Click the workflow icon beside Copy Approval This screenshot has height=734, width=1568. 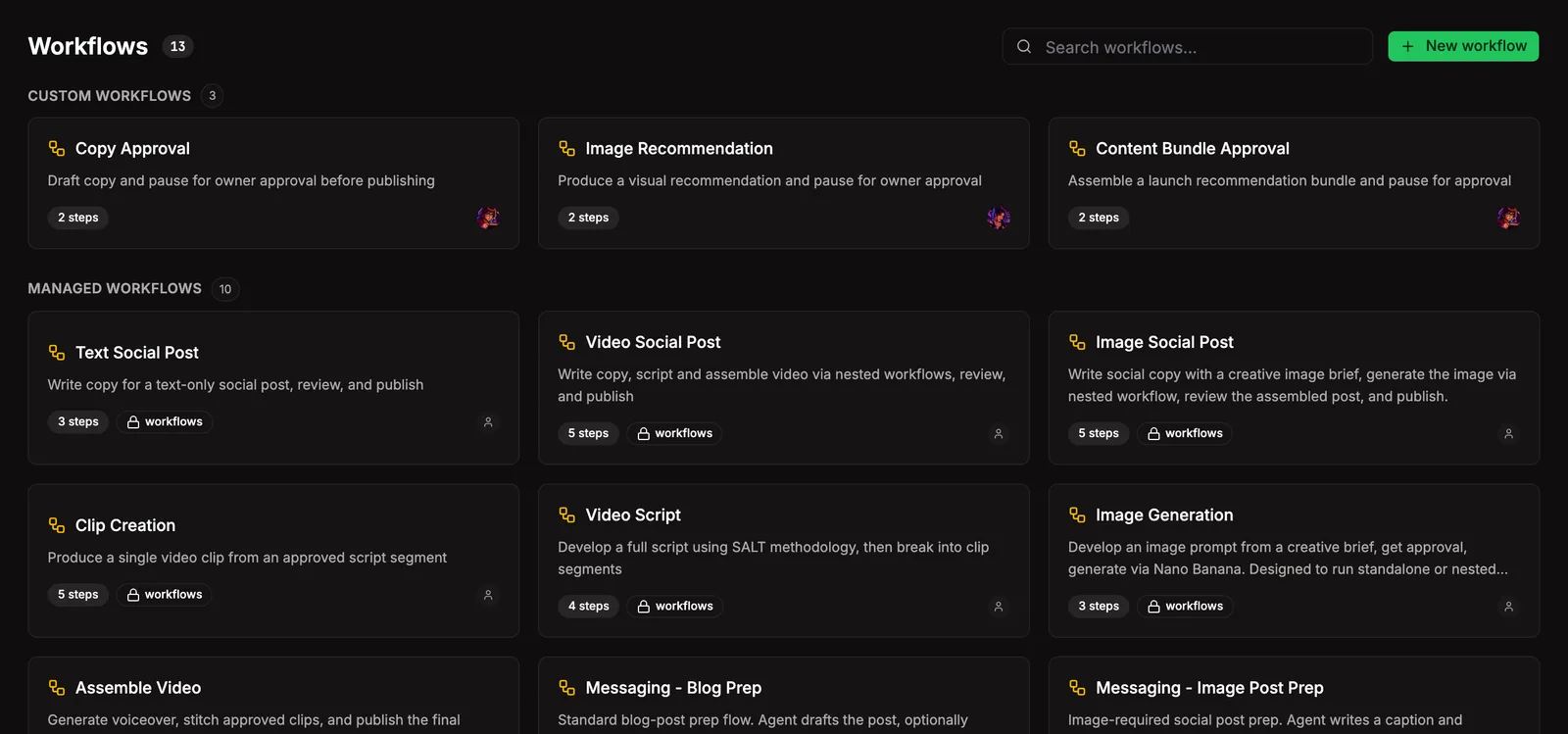coord(57,148)
